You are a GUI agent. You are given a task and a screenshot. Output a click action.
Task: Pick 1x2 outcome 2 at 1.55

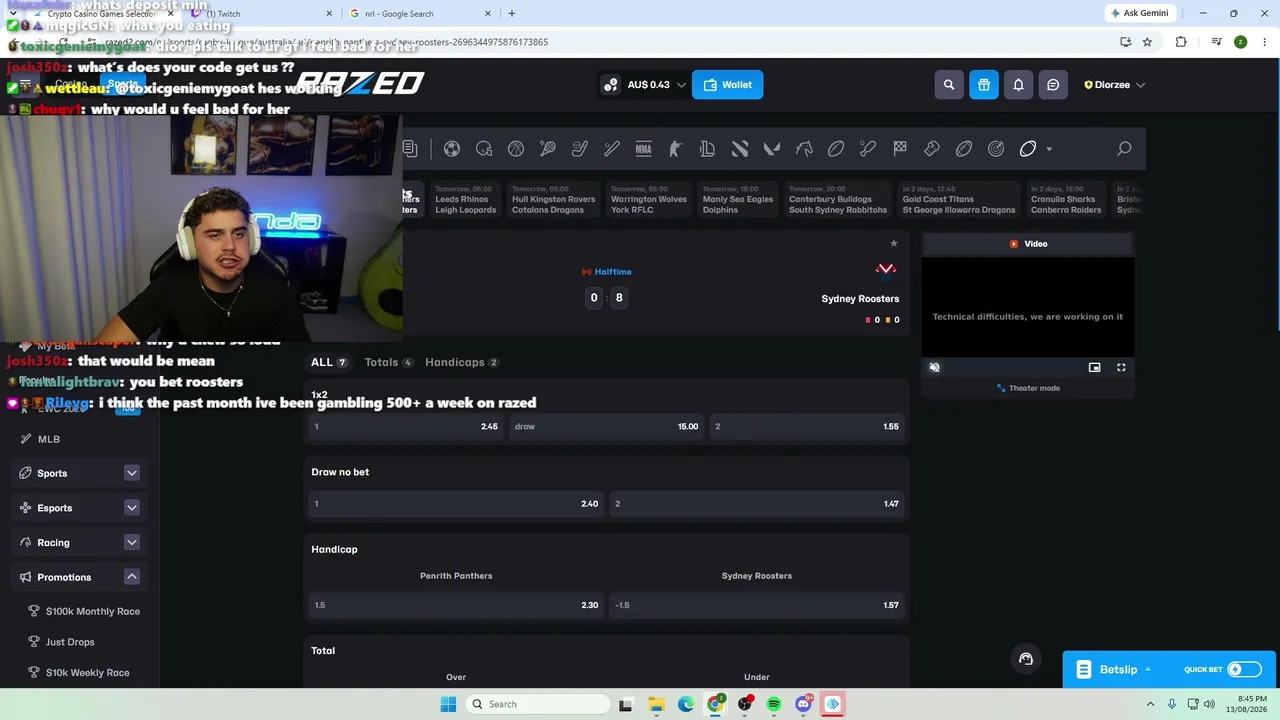tap(807, 426)
